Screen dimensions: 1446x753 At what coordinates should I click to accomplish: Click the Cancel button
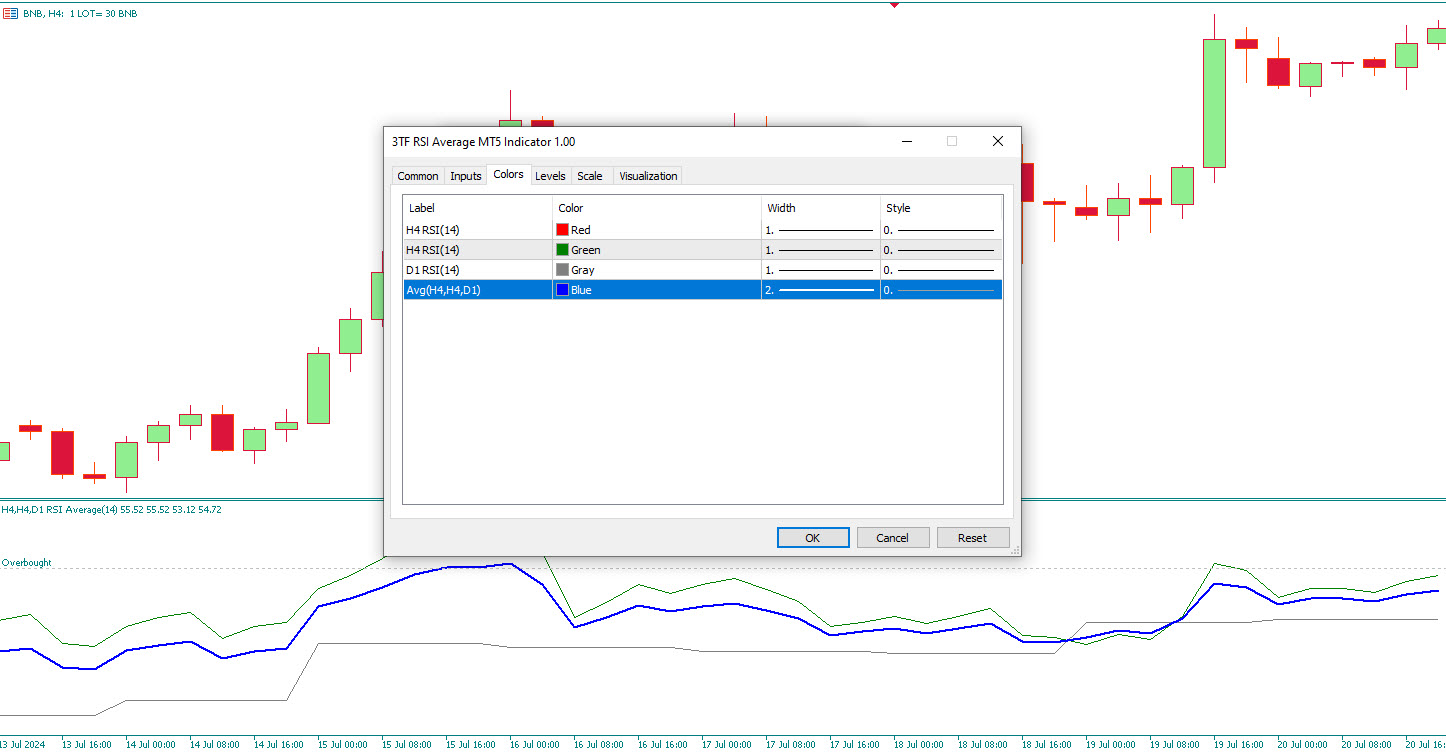tap(893, 537)
